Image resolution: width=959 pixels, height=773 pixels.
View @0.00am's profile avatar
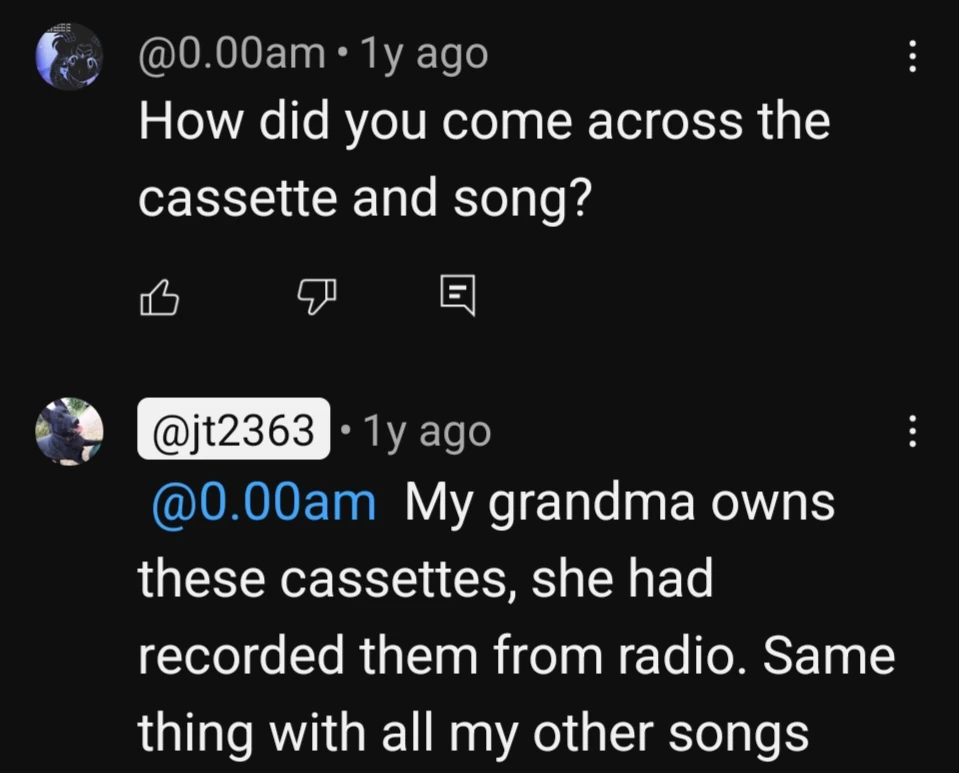69,56
